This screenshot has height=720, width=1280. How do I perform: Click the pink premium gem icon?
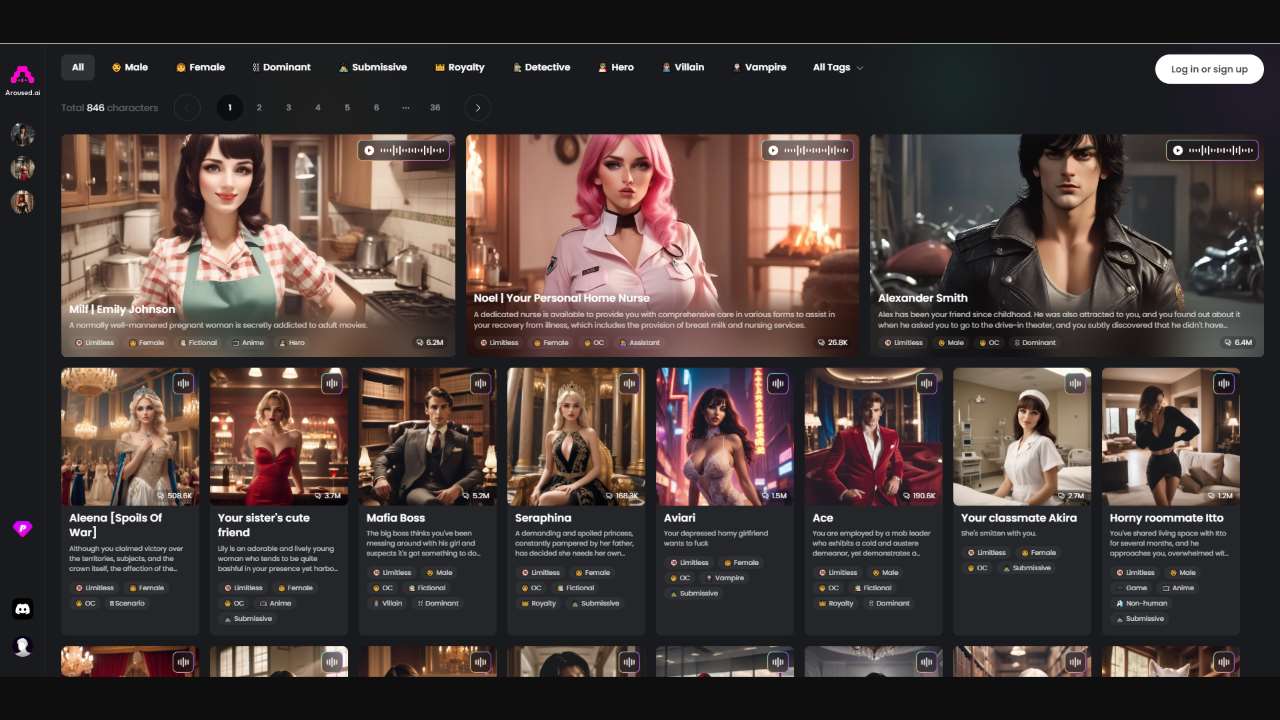point(22,529)
